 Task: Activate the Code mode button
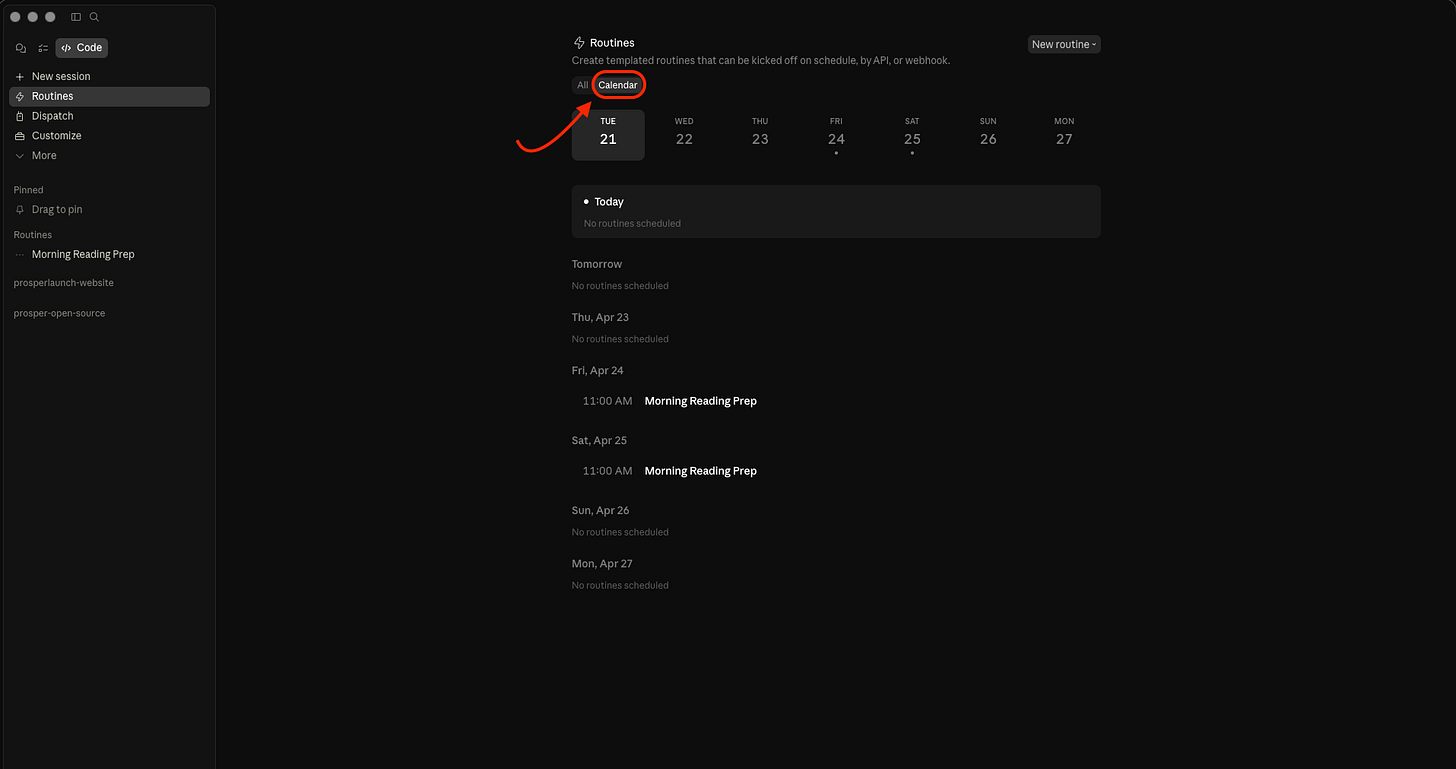82,48
